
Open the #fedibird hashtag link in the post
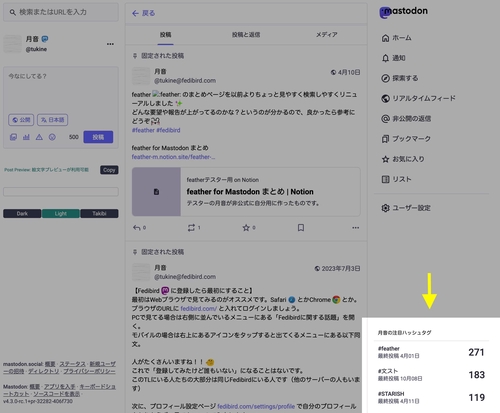(x=168, y=130)
